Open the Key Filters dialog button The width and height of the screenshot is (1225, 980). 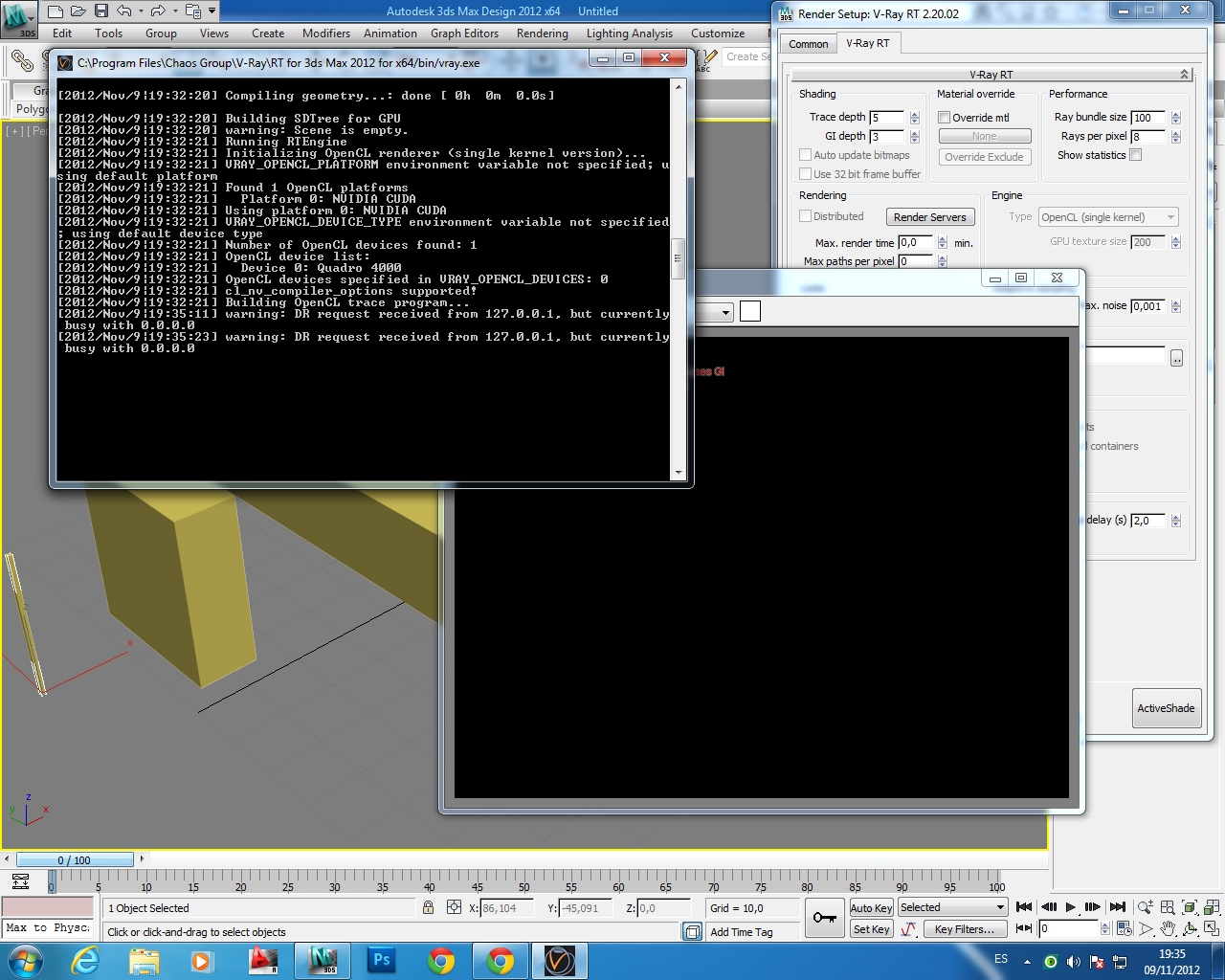coord(965,929)
